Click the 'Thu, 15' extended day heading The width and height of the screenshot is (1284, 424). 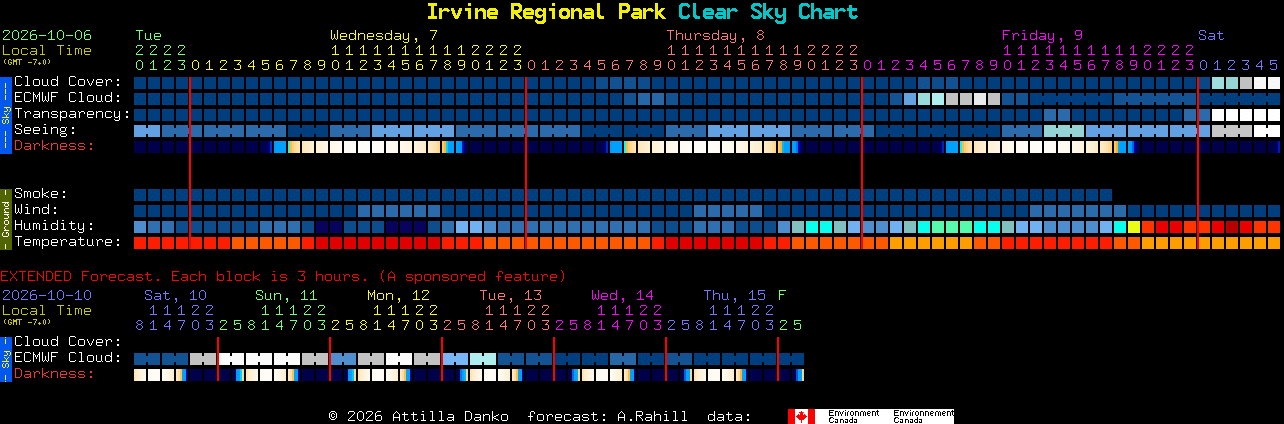point(734,295)
